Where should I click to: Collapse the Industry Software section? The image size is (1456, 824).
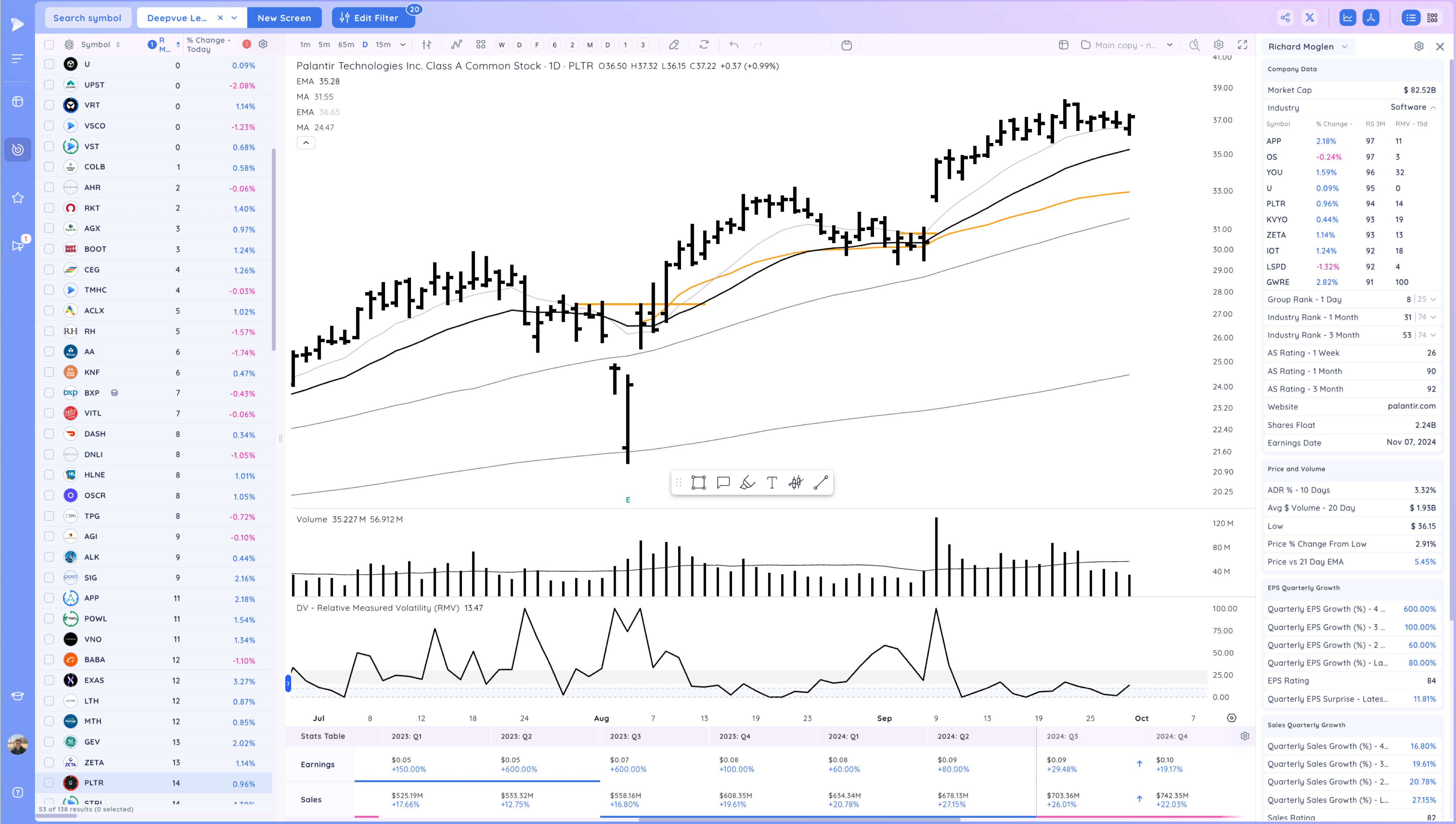[x=1433, y=107]
